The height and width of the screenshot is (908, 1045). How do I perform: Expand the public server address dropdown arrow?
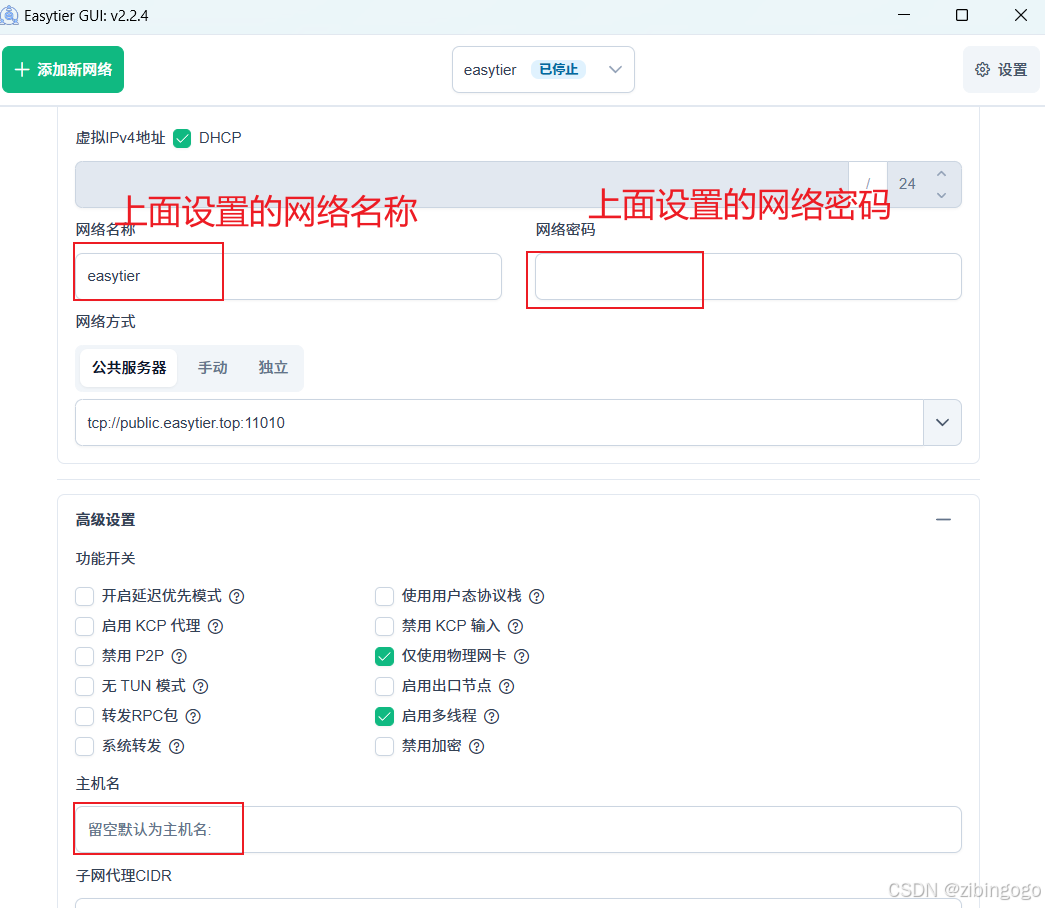point(942,423)
